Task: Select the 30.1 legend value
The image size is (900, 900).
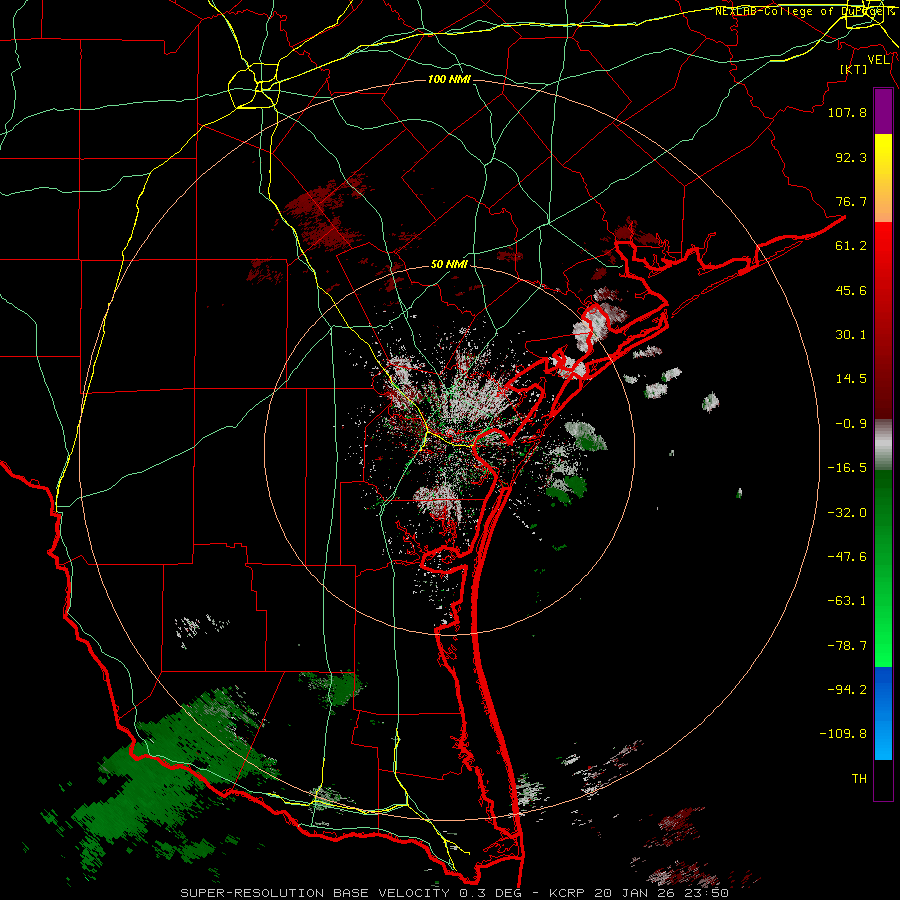Action: pos(851,335)
